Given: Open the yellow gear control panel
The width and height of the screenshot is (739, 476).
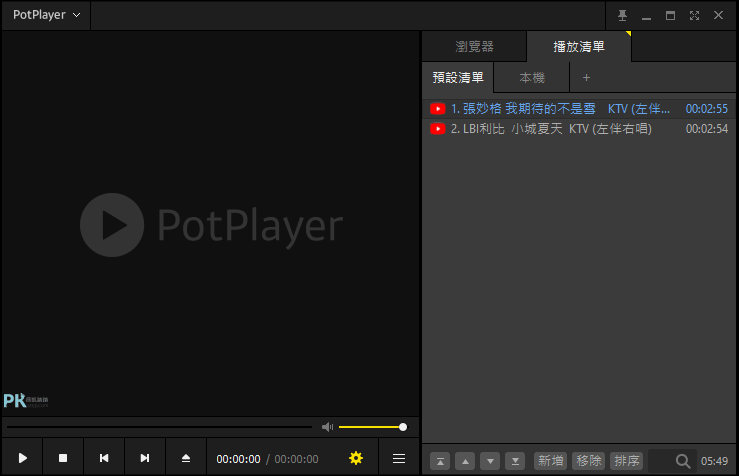Looking at the screenshot, I should (356, 458).
